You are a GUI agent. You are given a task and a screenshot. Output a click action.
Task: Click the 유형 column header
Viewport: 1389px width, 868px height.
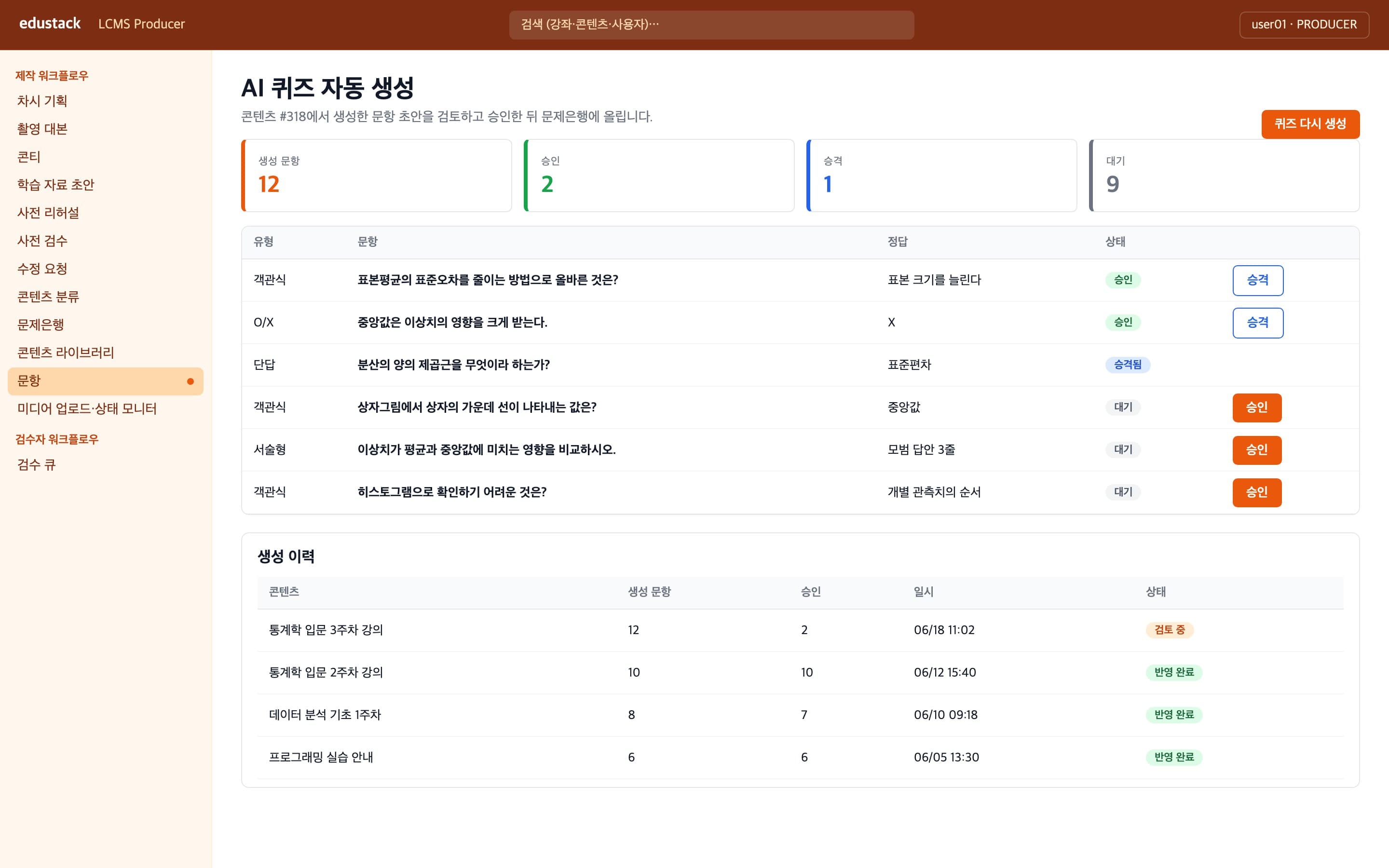point(263,242)
